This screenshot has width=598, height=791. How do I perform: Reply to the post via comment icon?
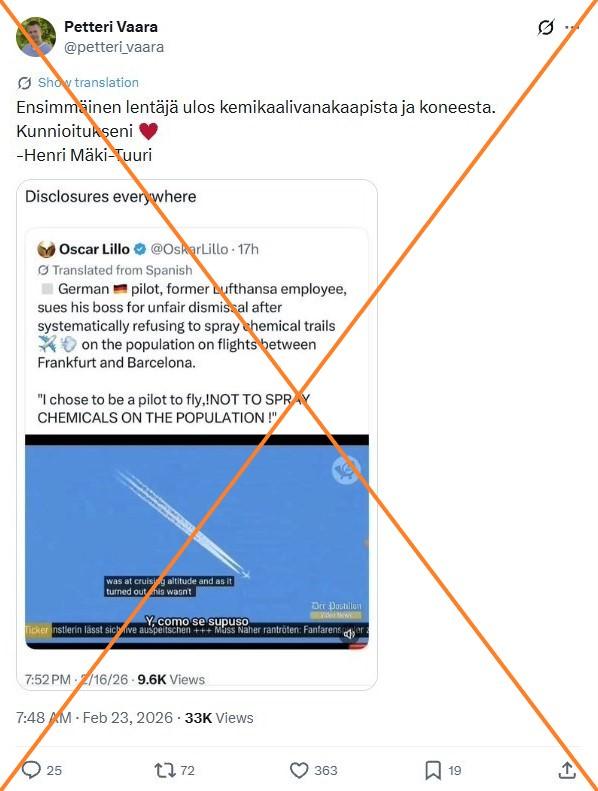point(32,770)
